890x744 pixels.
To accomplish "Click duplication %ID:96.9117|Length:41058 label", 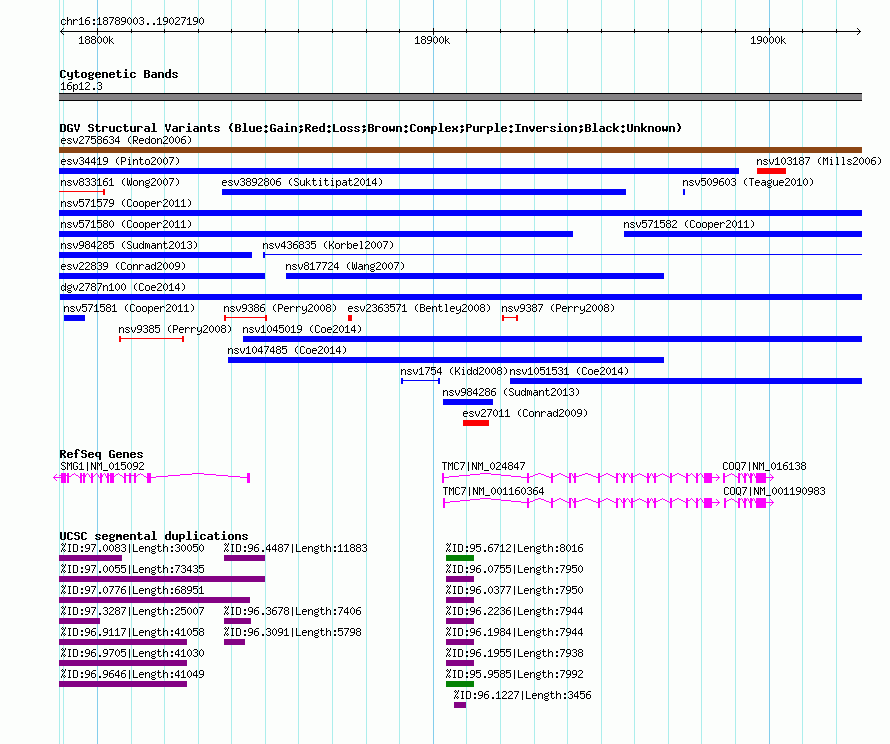I will (132, 632).
